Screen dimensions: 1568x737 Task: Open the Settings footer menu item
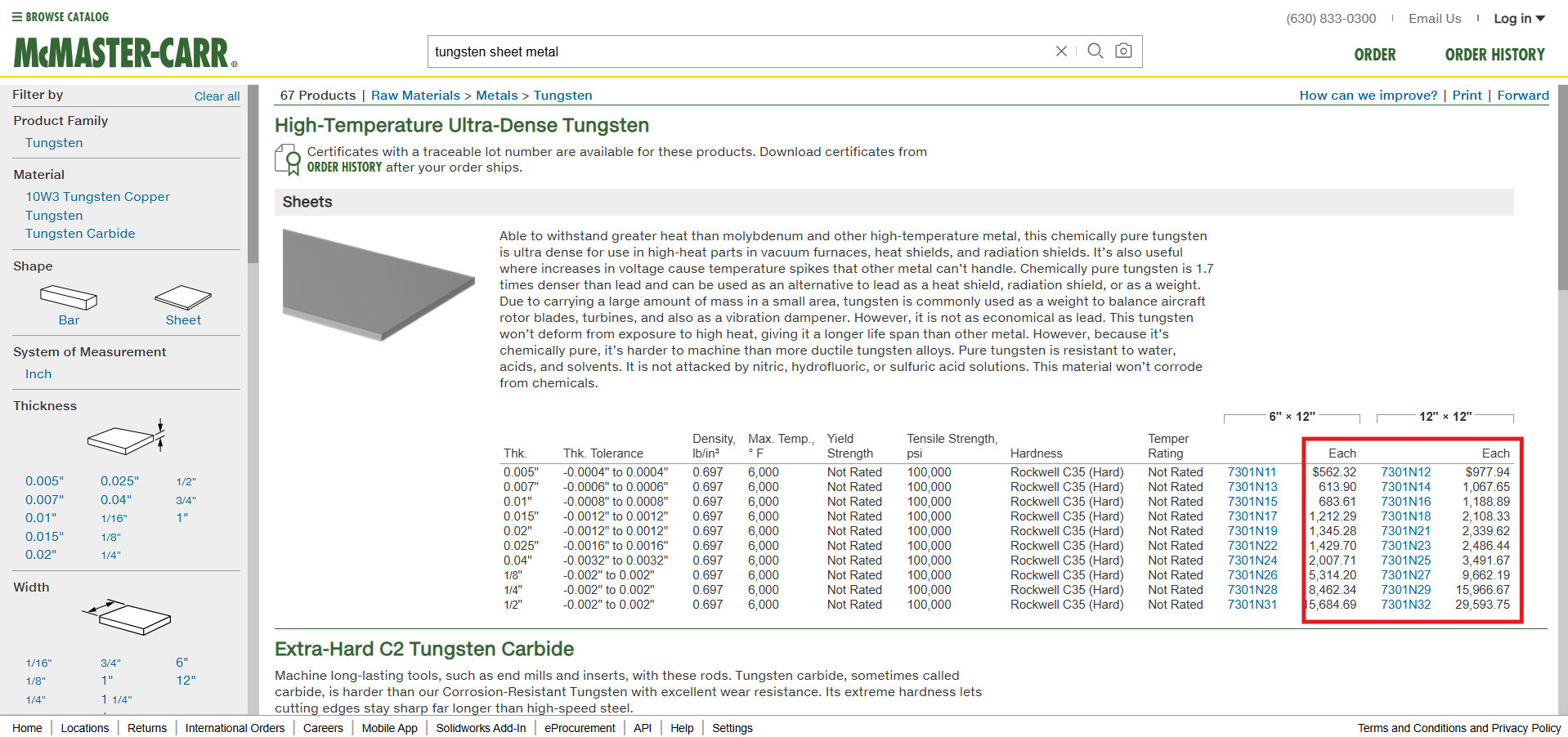pyautogui.click(x=732, y=728)
